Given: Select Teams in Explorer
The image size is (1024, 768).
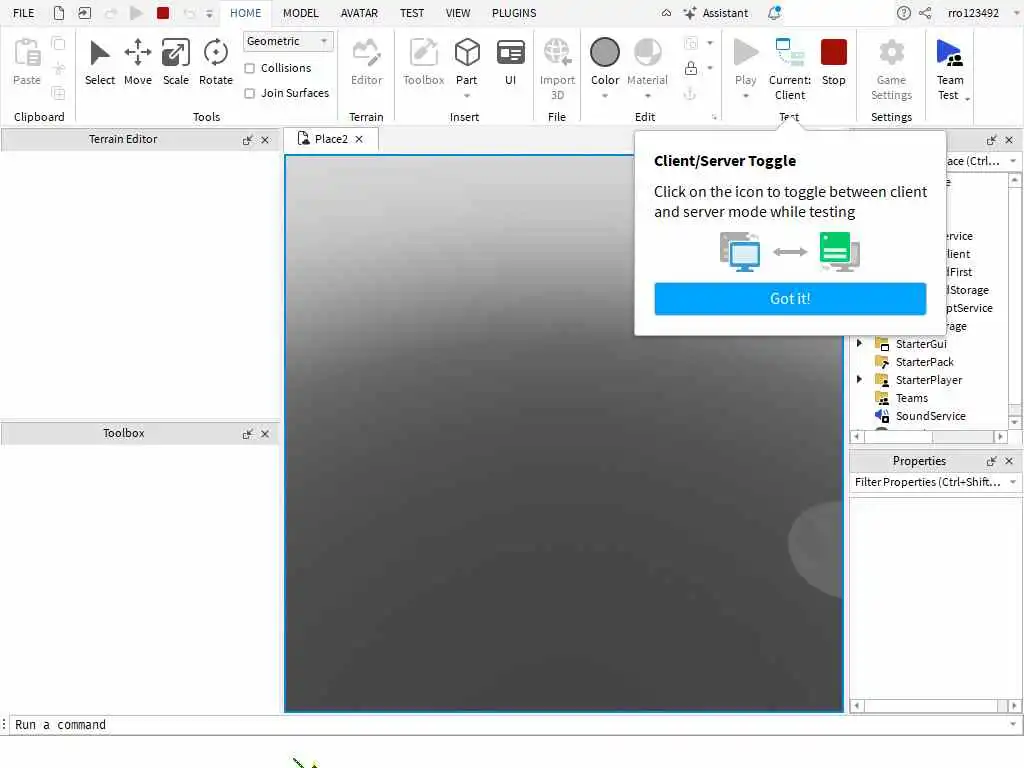Looking at the screenshot, I should click(912, 398).
